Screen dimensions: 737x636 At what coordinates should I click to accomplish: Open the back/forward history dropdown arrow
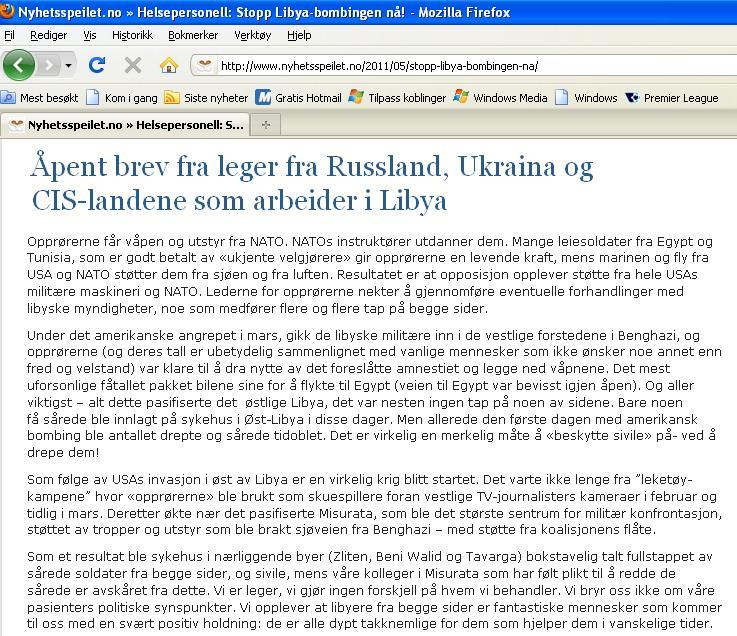(x=69, y=65)
